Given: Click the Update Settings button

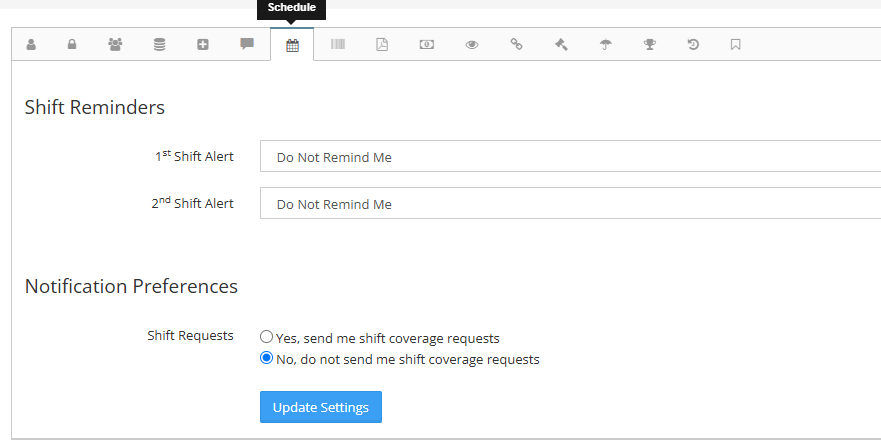Looking at the screenshot, I should 320,407.
